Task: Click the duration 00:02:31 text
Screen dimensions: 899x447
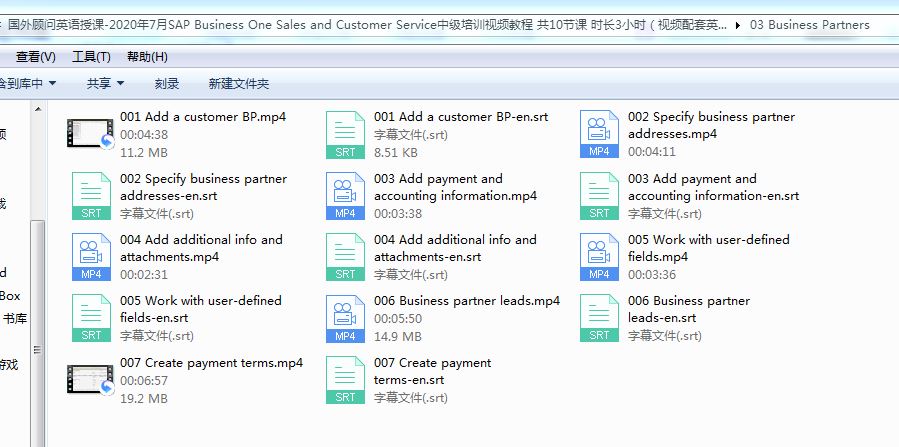Action: tap(144, 275)
